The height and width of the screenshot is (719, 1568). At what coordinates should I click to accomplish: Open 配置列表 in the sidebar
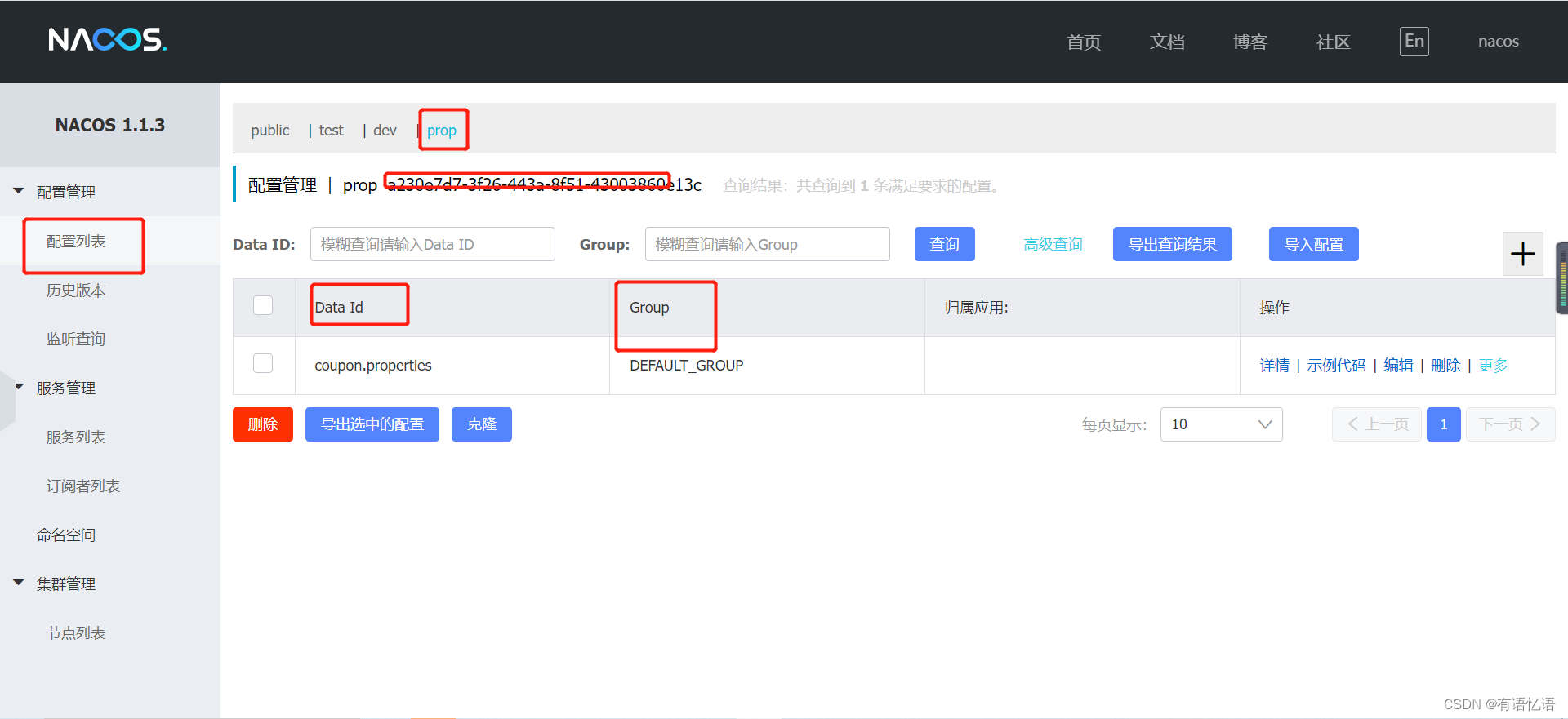pos(76,242)
